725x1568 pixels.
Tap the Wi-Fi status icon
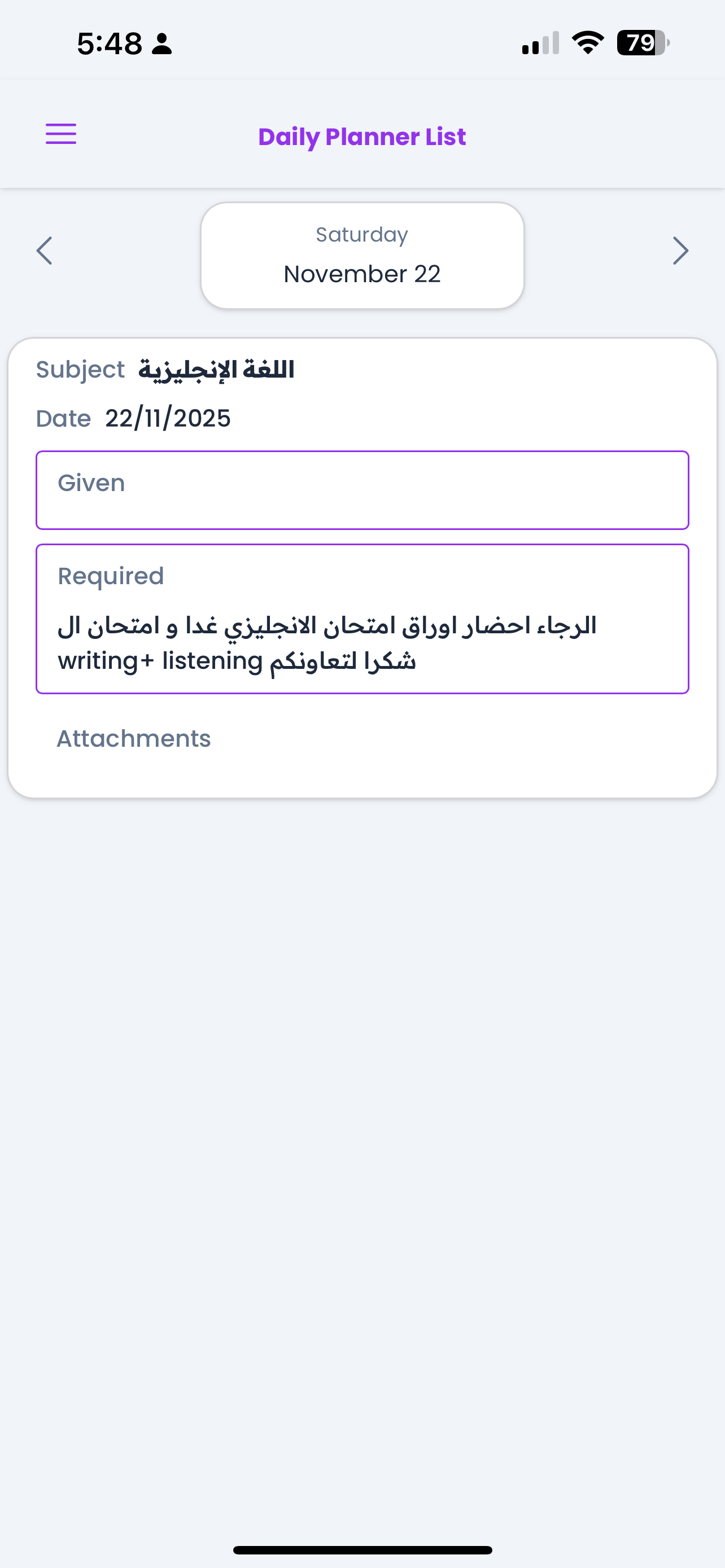pyautogui.click(x=587, y=42)
